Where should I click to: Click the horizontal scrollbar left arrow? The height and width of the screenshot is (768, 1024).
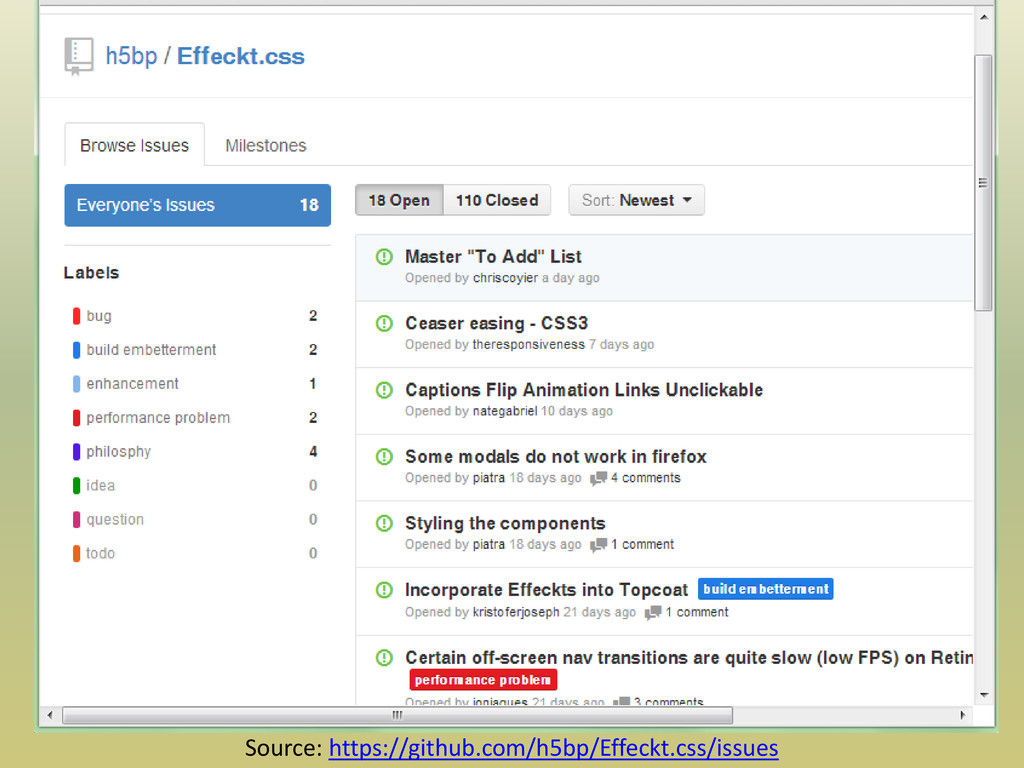tap(50, 715)
